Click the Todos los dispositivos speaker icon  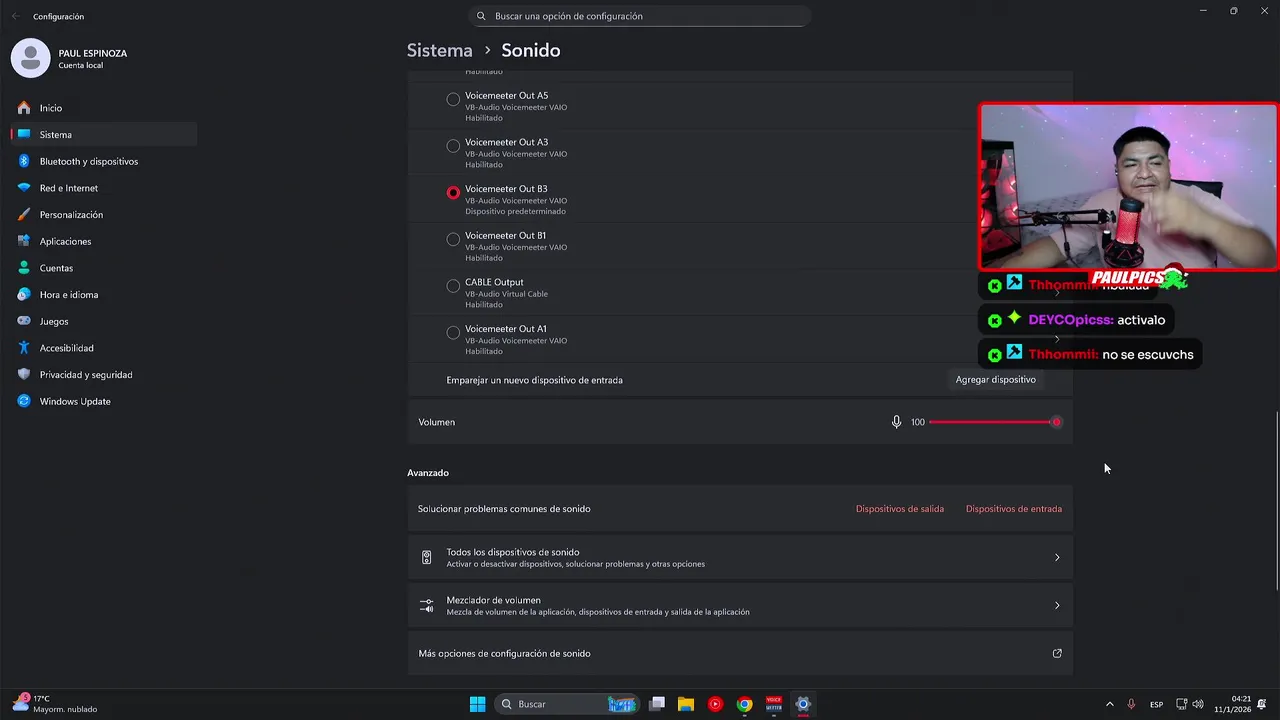(x=427, y=557)
